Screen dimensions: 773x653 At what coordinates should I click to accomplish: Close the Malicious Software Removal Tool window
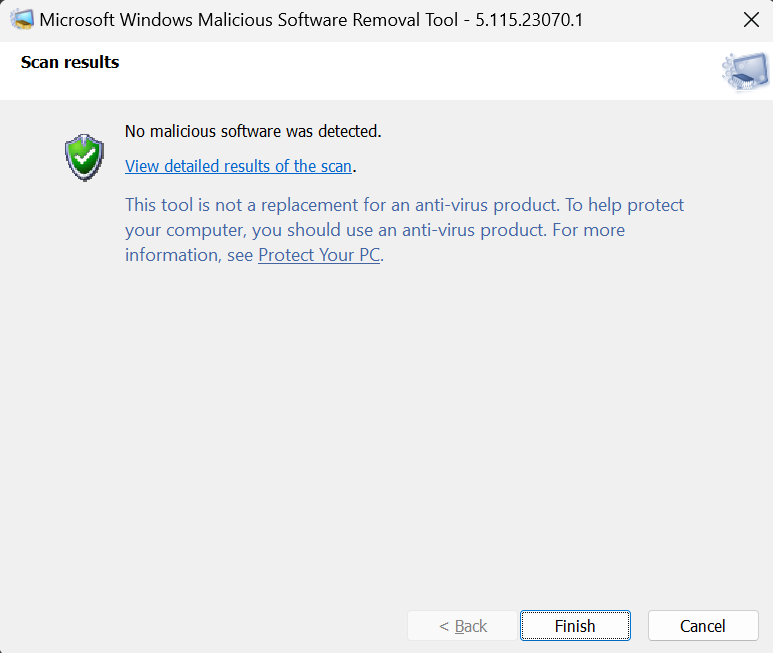tap(750, 19)
